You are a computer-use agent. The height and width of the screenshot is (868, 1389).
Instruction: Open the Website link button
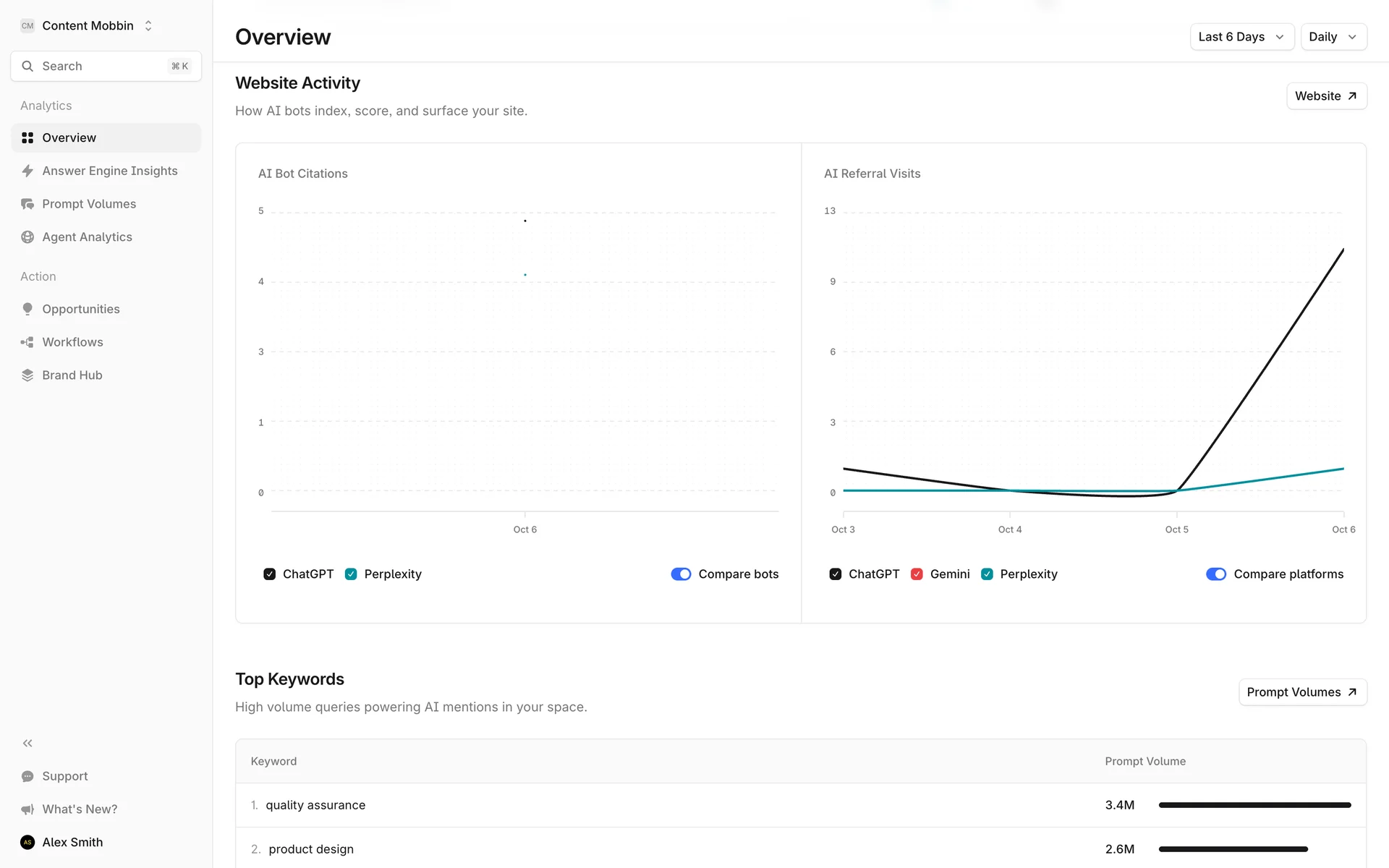tap(1326, 96)
